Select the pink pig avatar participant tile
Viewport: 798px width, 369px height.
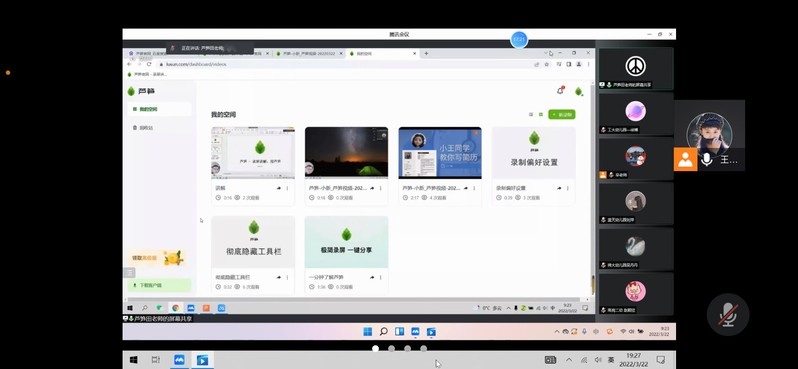coord(636,293)
